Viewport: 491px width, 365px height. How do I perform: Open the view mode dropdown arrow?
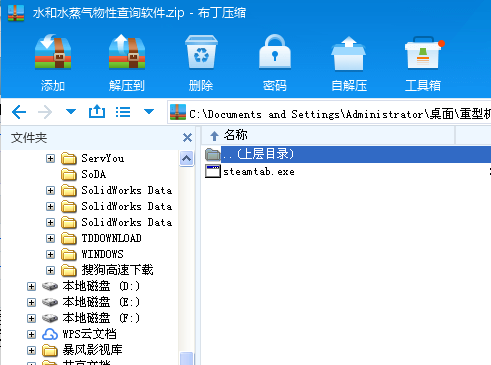(149, 111)
